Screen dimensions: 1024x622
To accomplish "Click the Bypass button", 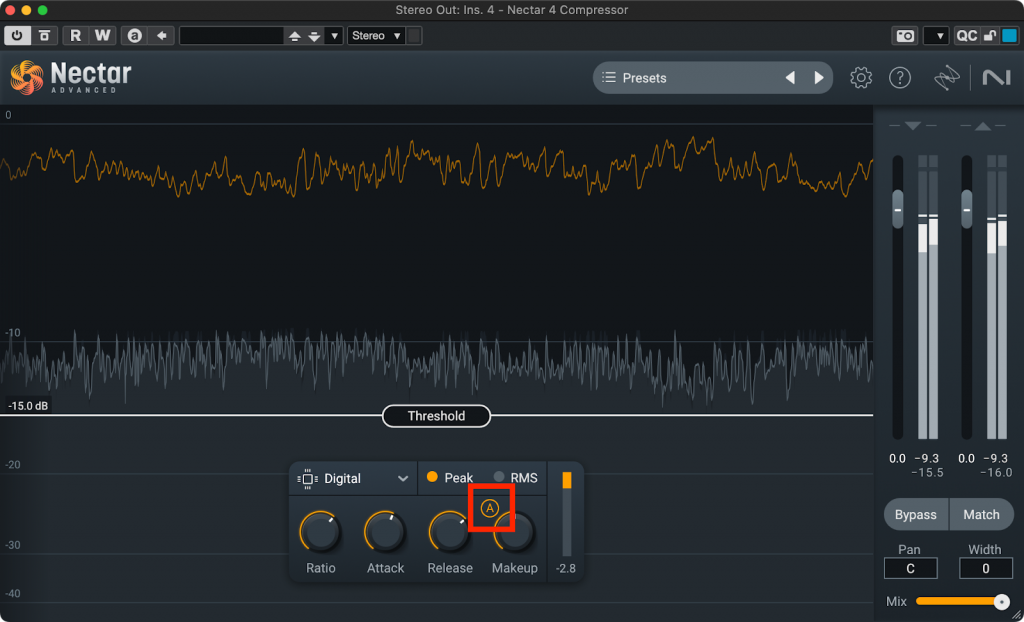I will [915, 515].
